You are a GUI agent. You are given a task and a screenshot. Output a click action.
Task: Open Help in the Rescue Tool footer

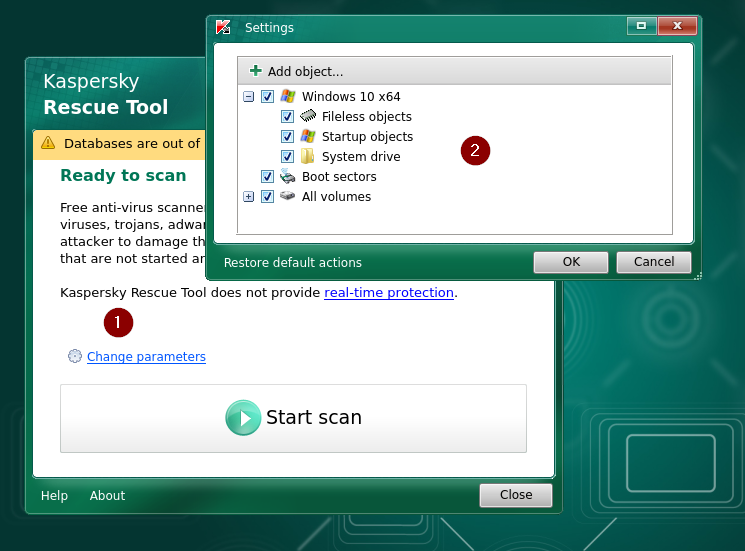[54, 495]
